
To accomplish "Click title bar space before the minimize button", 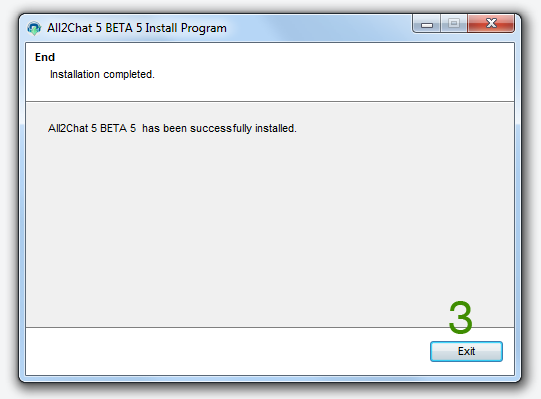I will (319, 28).
